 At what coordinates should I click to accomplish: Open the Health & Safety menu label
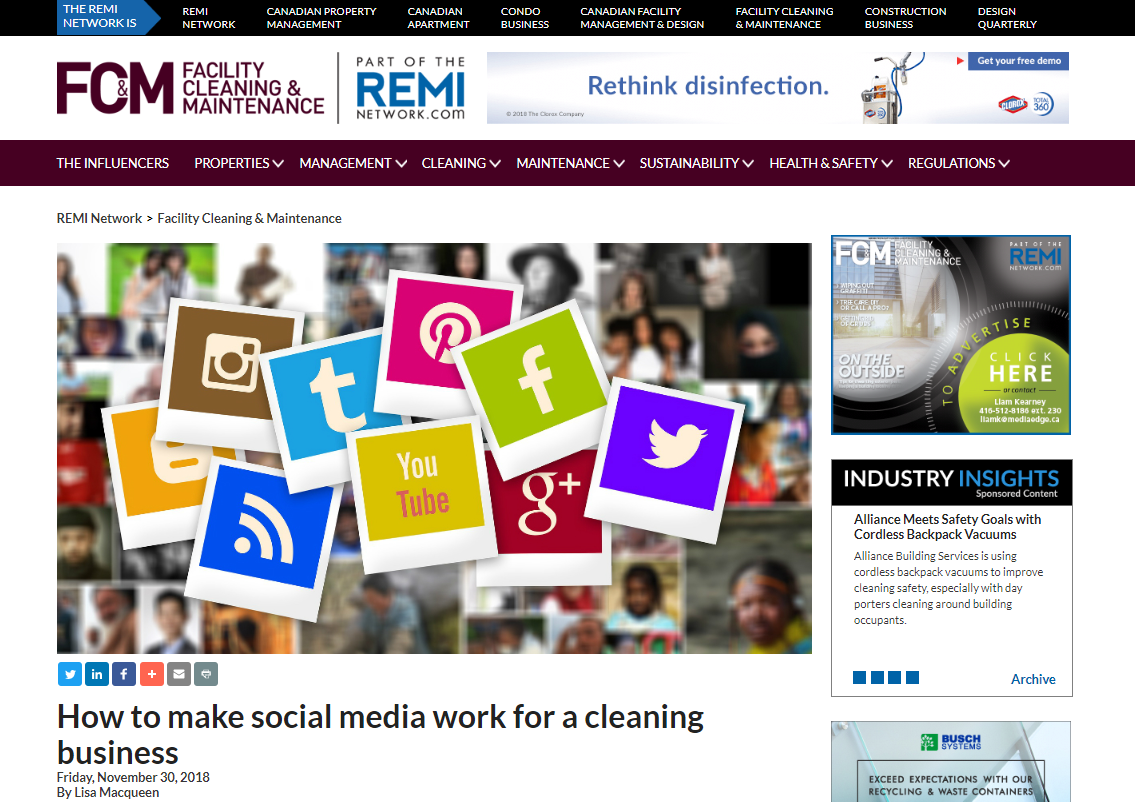pyautogui.click(x=824, y=164)
